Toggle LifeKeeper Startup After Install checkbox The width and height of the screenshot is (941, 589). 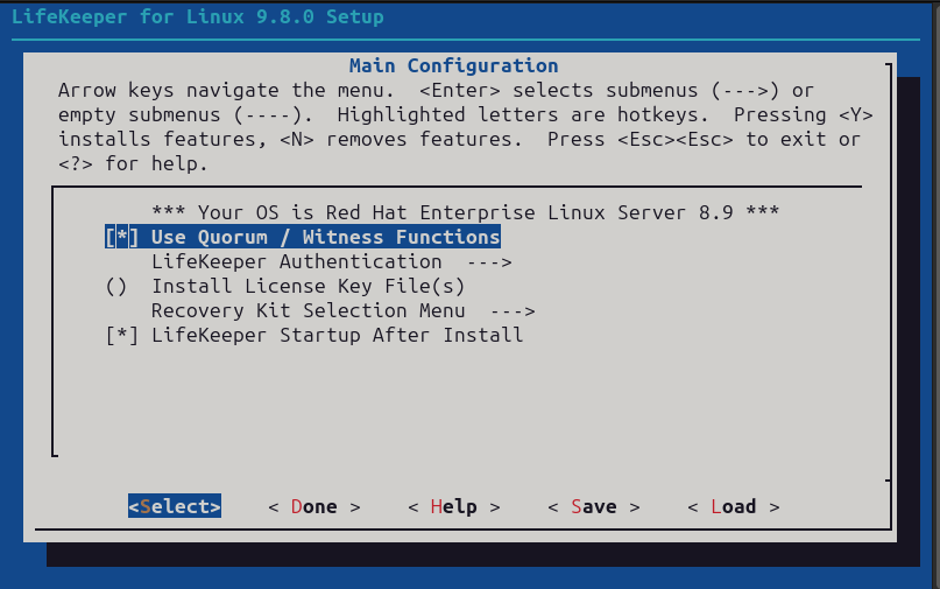[122, 335]
